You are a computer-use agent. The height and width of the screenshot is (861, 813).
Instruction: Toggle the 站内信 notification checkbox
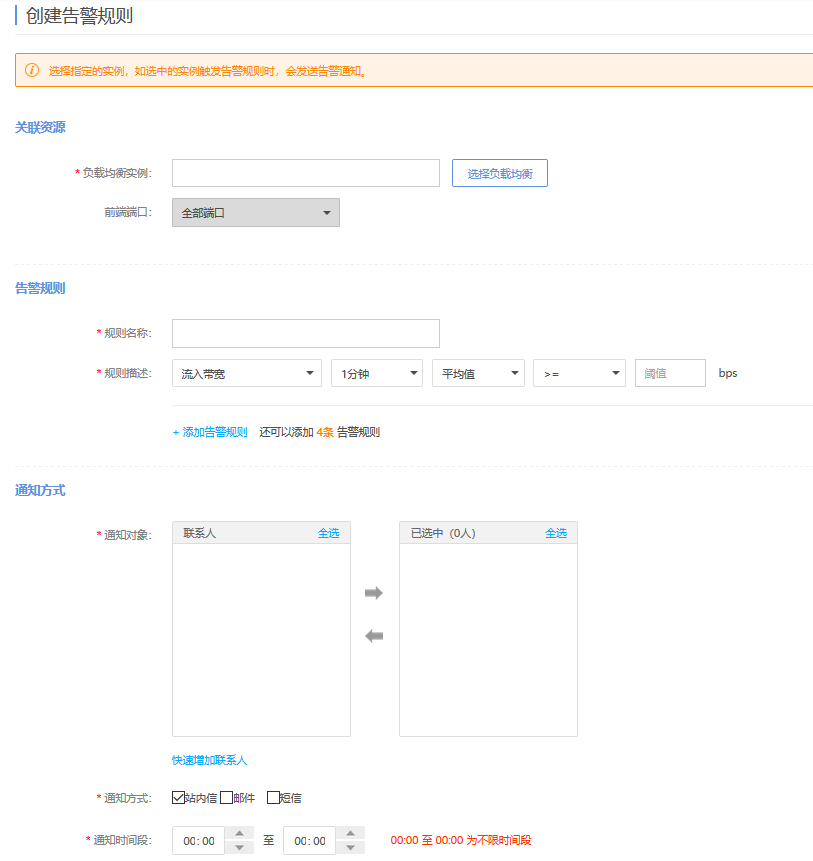179,798
